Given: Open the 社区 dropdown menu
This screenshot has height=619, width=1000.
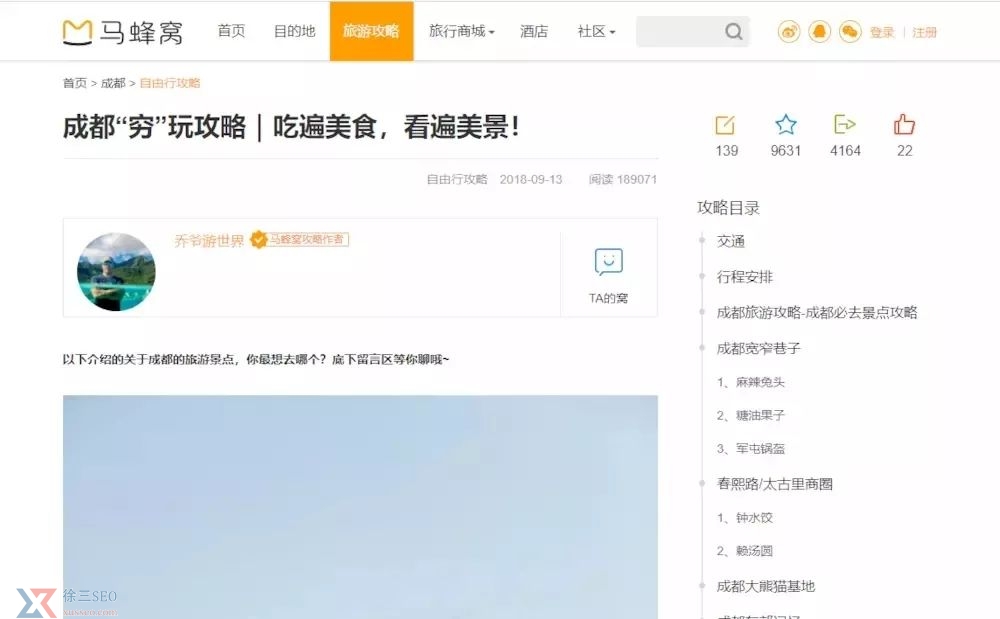Looking at the screenshot, I should (594, 31).
